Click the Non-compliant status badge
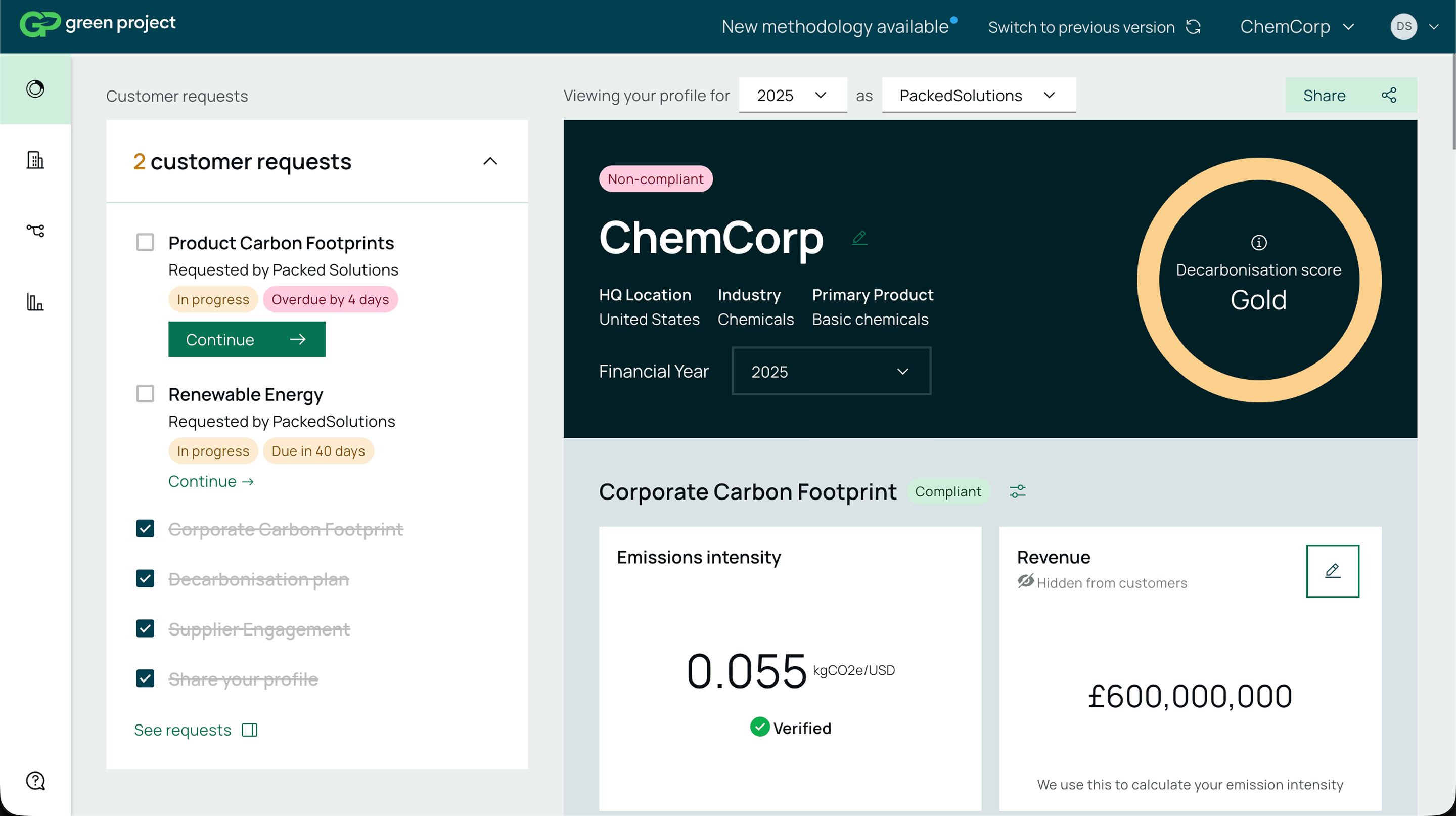Screen dimensions: 1456x816 pyautogui.click(x=656, y=178)
